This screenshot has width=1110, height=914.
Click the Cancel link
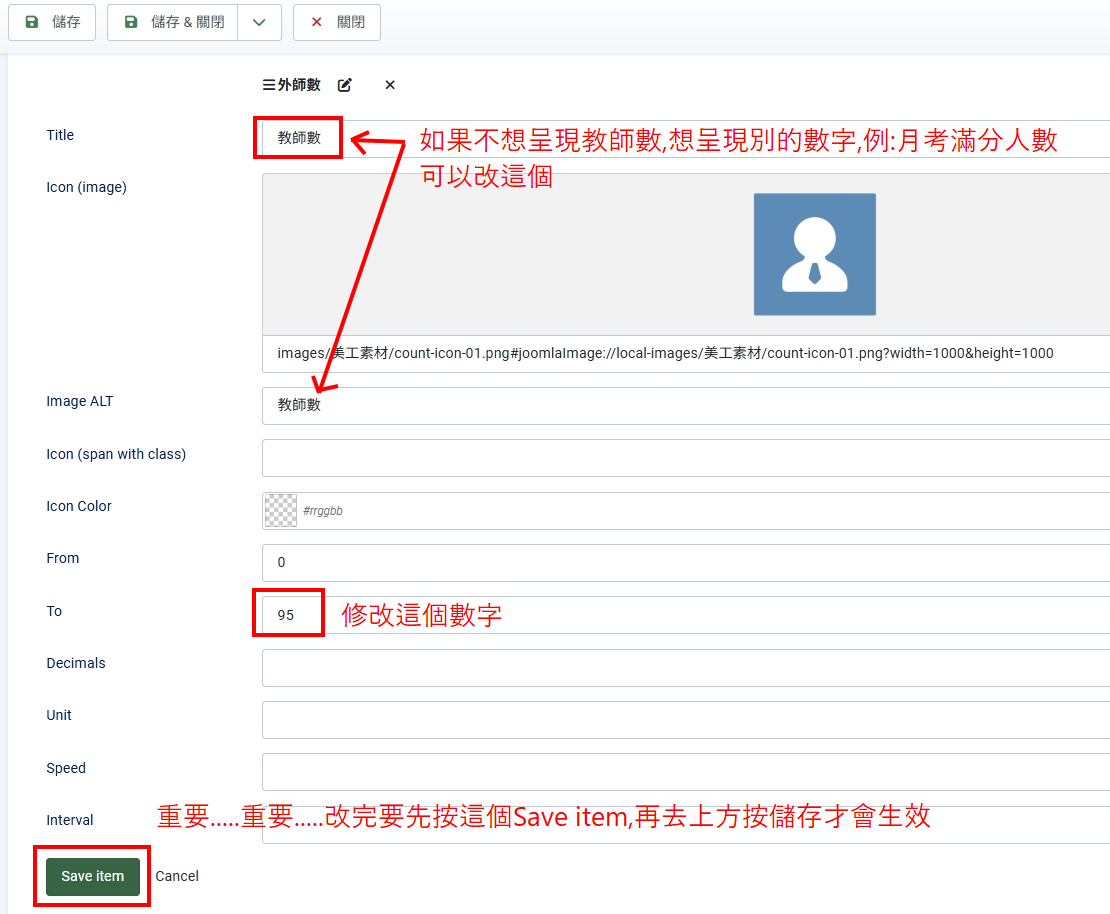[177, 876]
